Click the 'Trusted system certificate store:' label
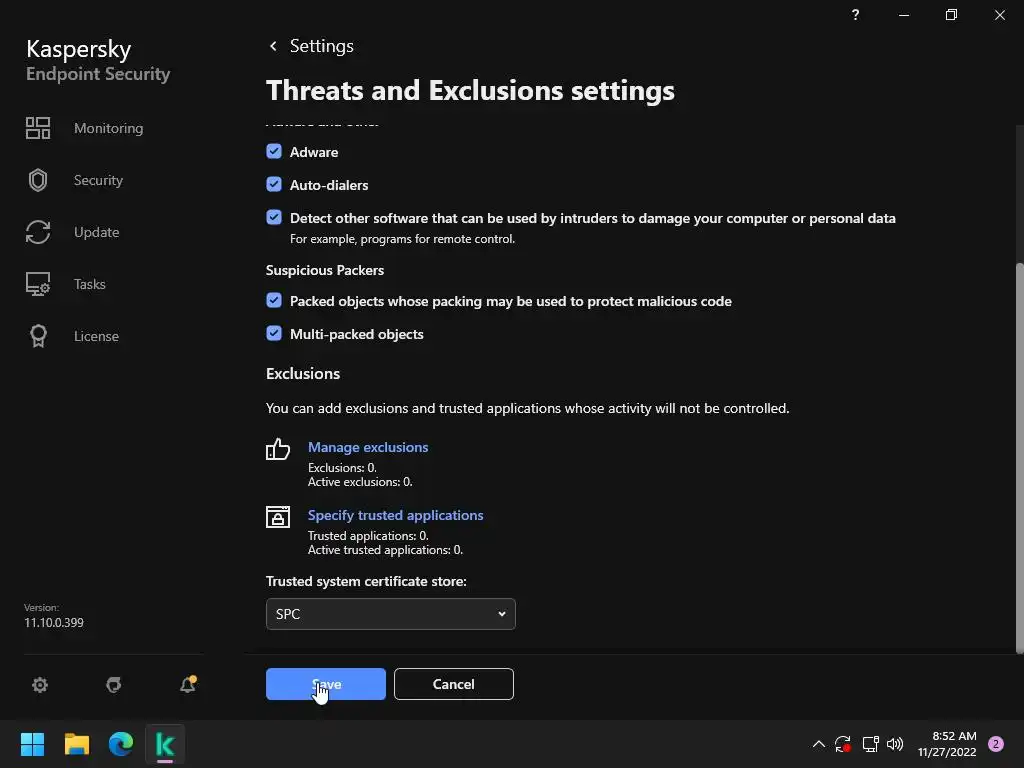Image resolution: width=1024 pixels, height=768 pixels. click(x=366, y=581)
